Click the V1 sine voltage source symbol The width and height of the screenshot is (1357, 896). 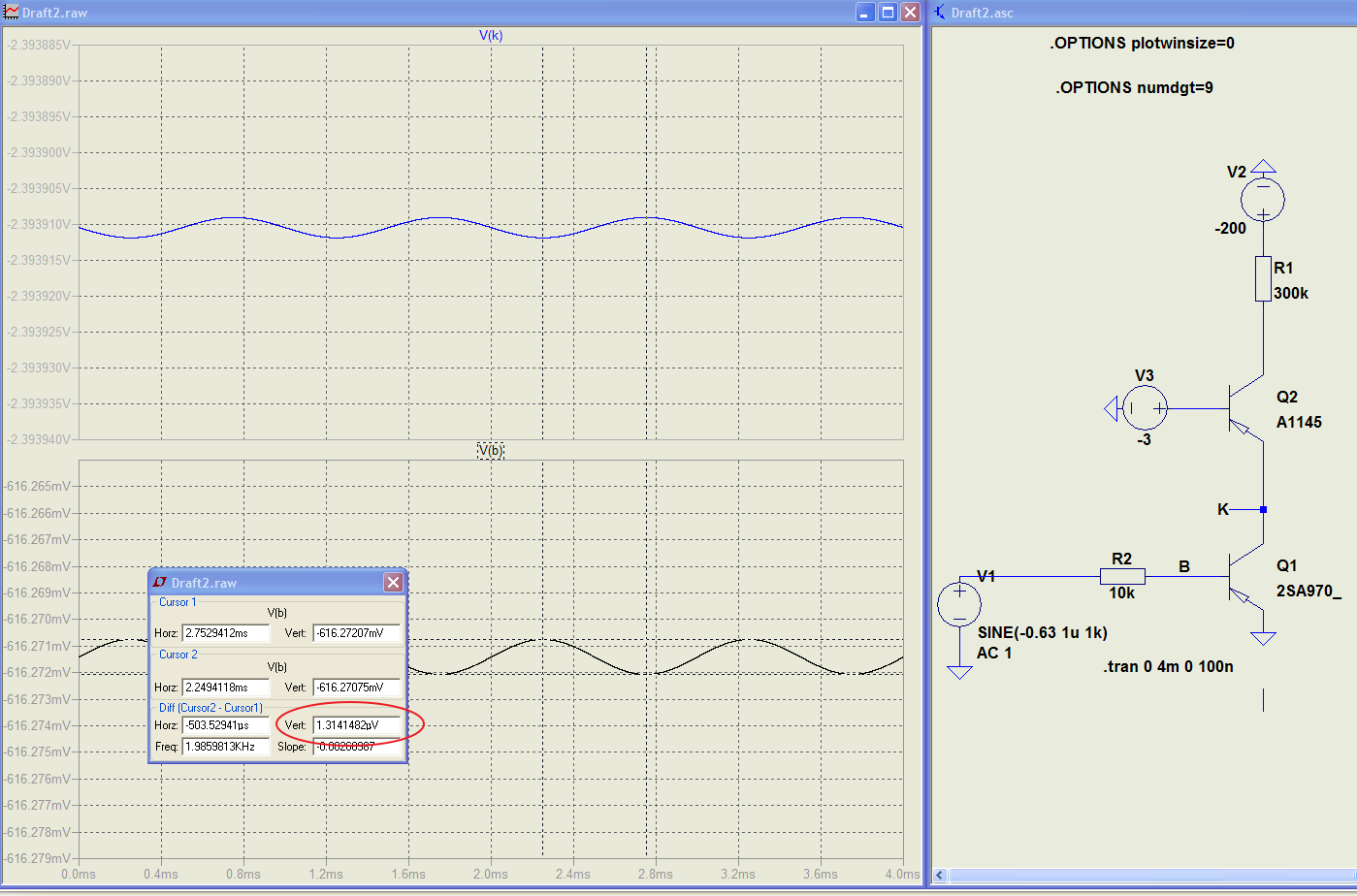[958, 604]
